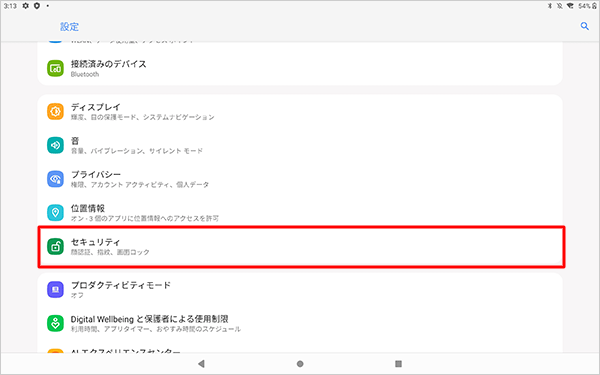
Task: Tap the Bluetooth status icon
Action: (550, 6)
